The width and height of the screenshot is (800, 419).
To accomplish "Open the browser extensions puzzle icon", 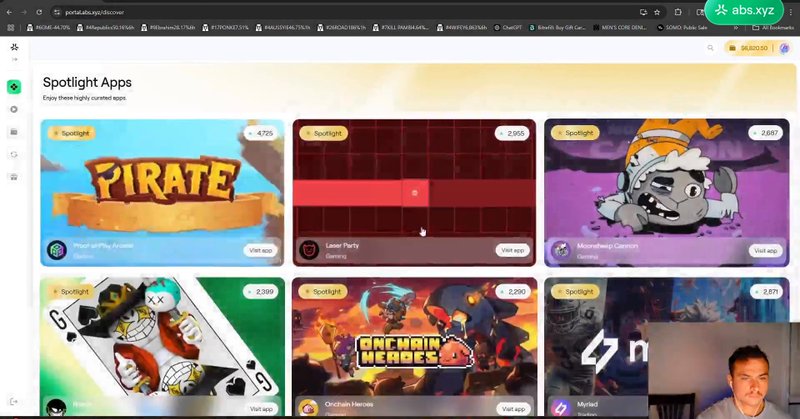I will pos(678,12).
